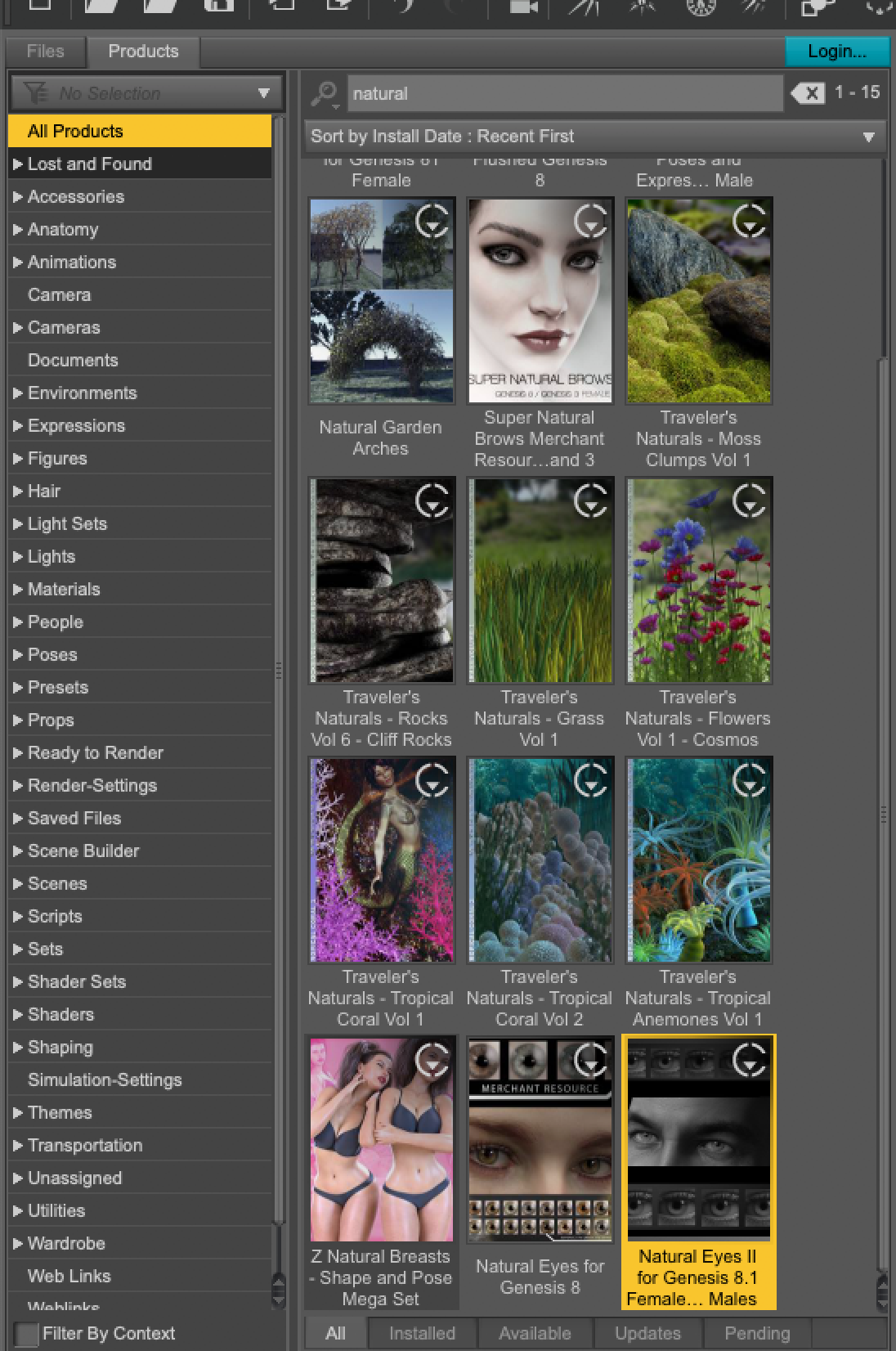896x1351 pixels.
Task: Select the All filter tab at bottom
Action: click(x=335, y=1333)
